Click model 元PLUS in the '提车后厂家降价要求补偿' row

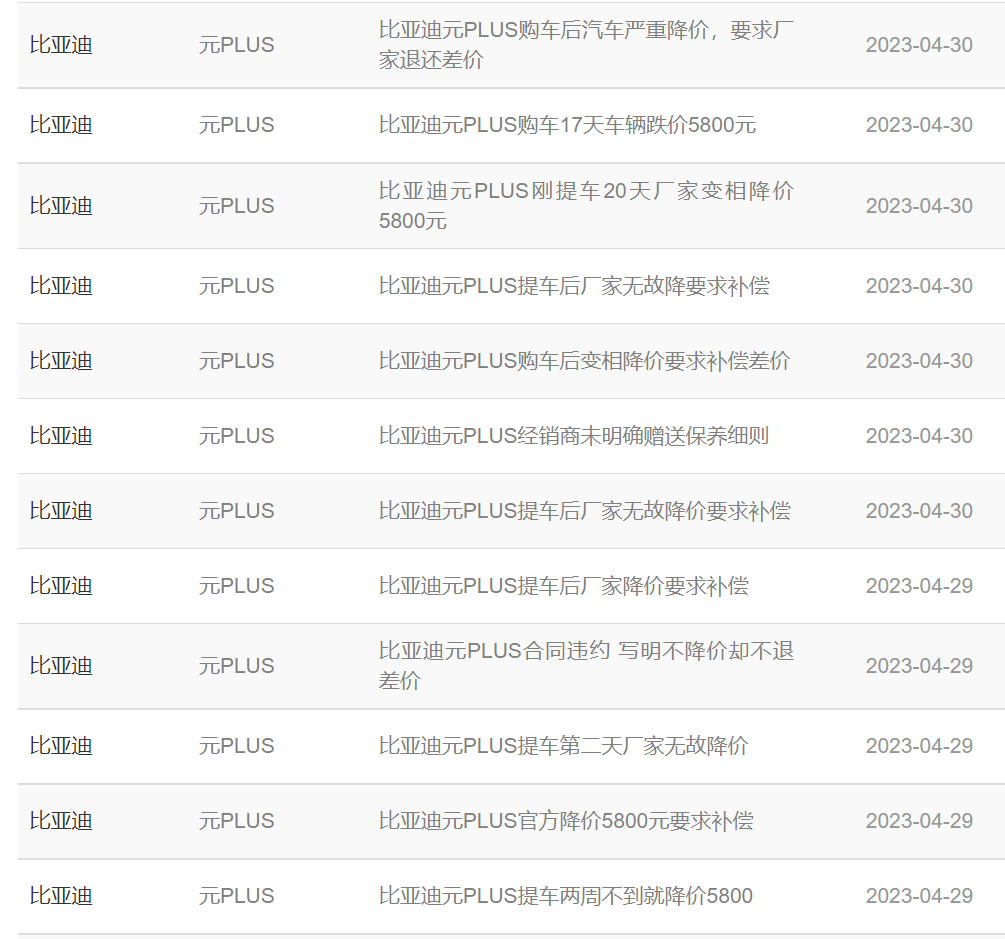point(237,586)
